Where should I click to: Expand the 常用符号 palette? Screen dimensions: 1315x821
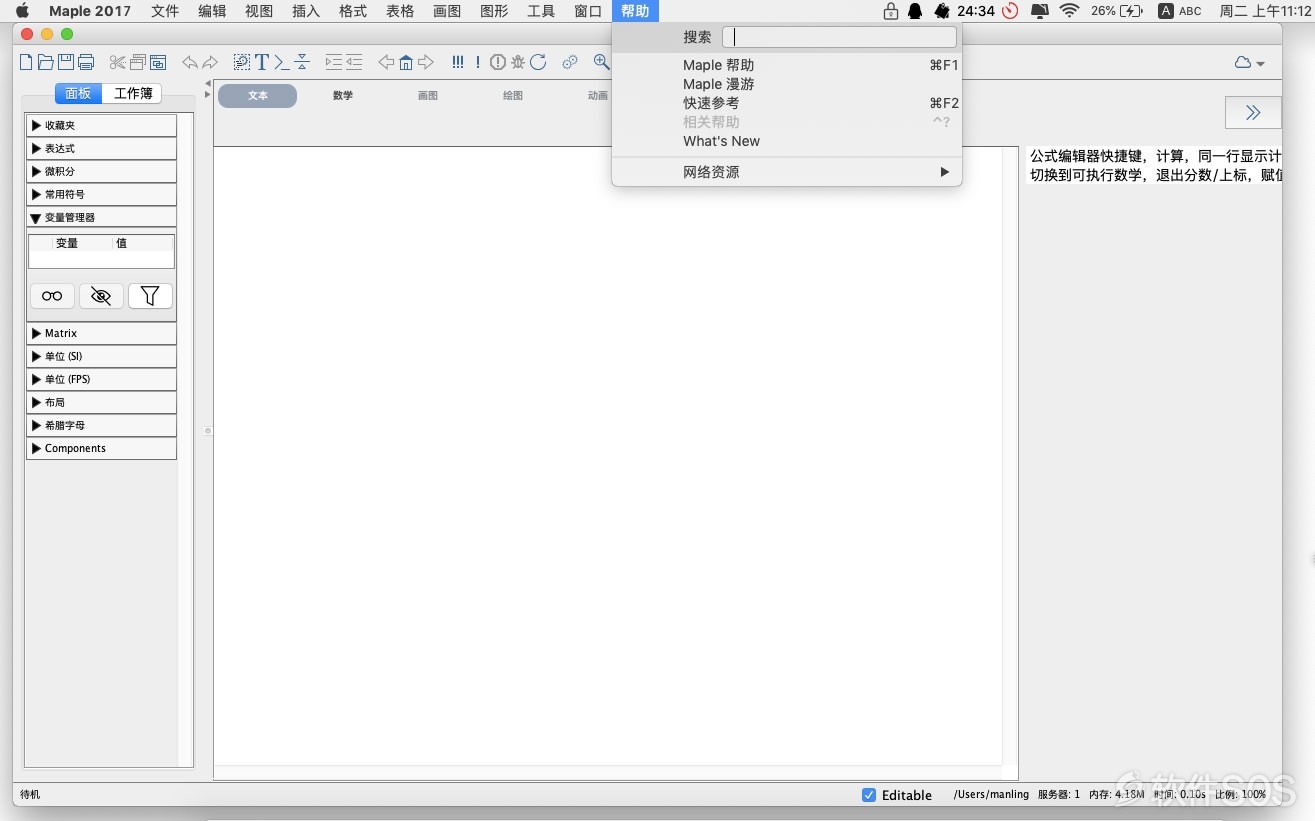click(x=101, y=194)
